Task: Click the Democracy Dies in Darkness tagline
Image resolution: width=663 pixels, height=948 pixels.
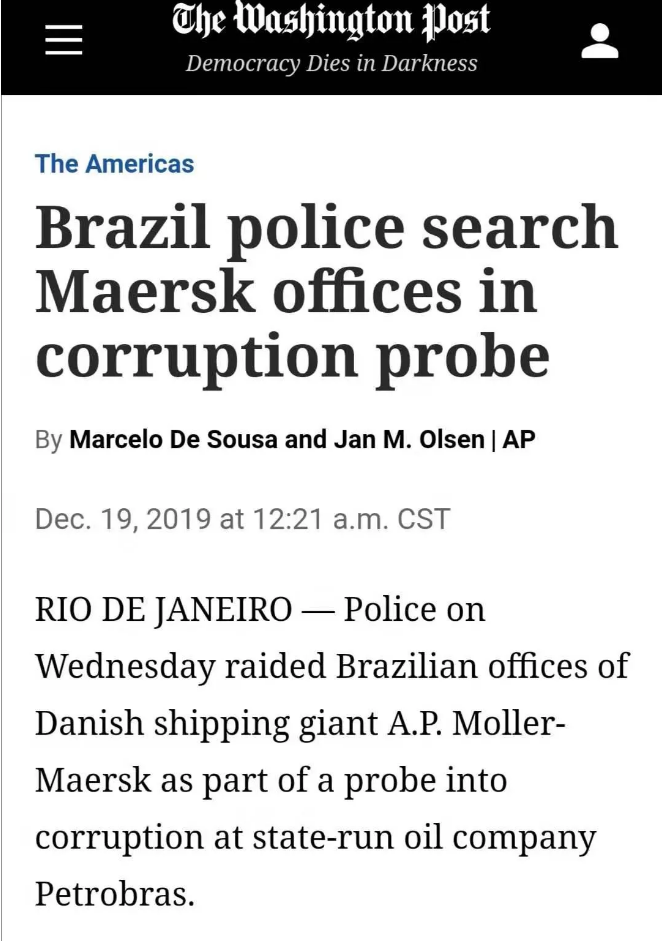Action: click(x=331, y=64)
